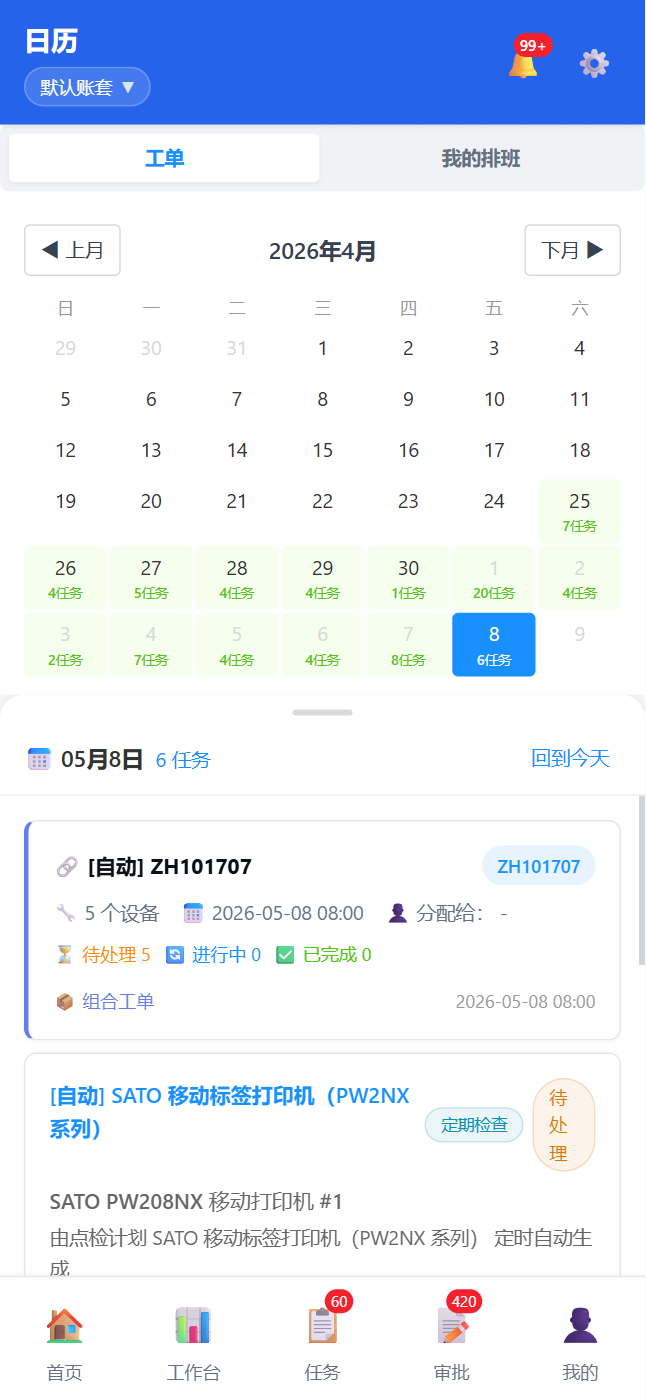The width and height of the screenshot is (646, 1398).
Task: Switch to the 我的排班 tab
Action: pos(481,158)
